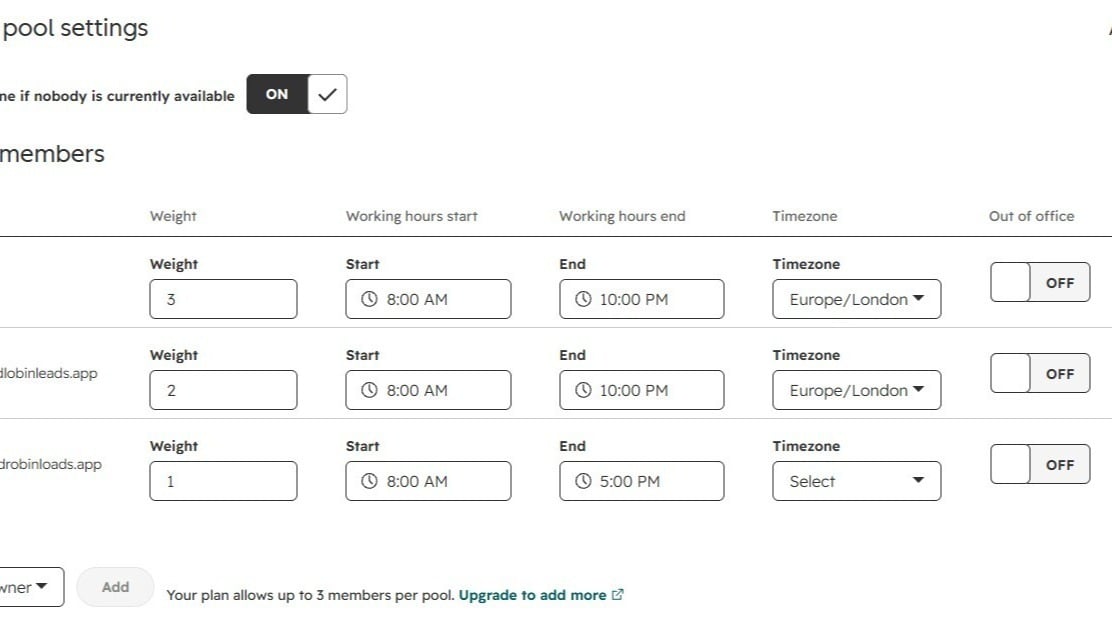Image resolution: width=1112 pixels, height=626 pixels.
Task: Click the plan allows 3 members notice
Action: pyautogui.click(x=310, y=595)
